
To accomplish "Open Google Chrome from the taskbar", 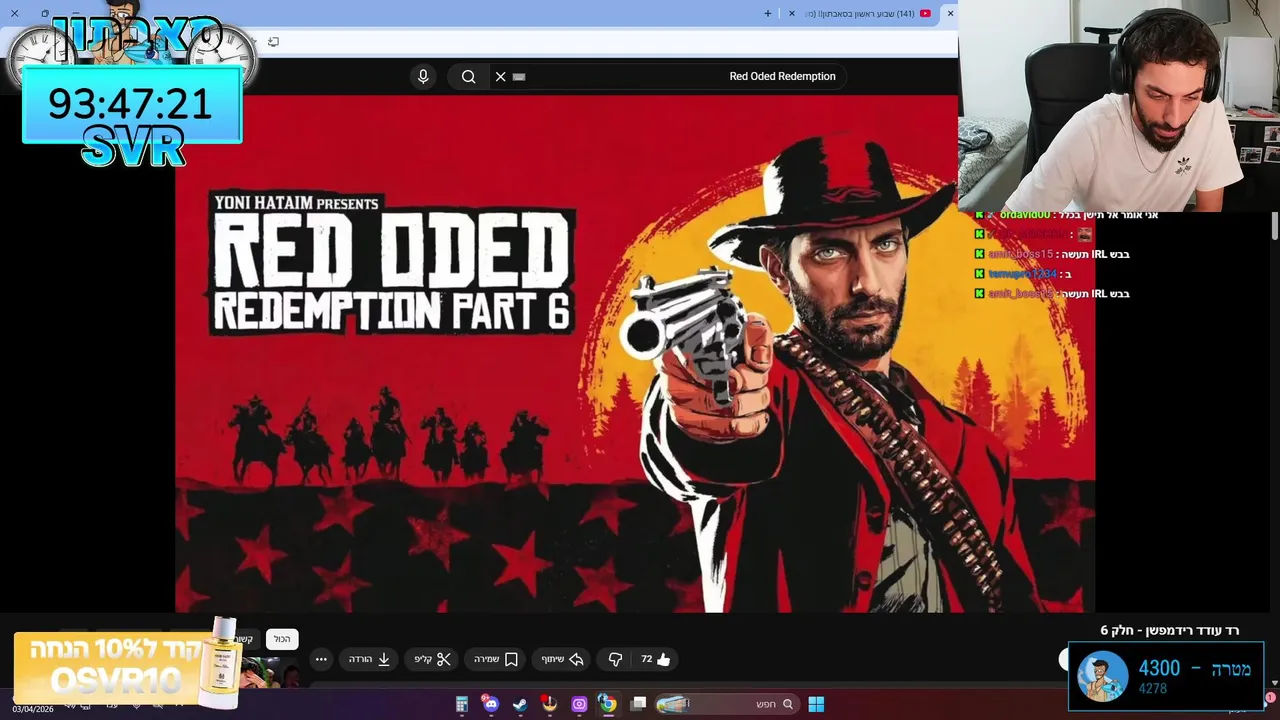I will [607, 704].
